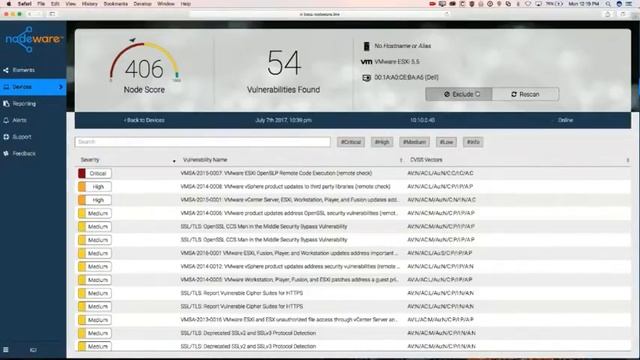Click the Rescan button
640x360 pixels.
[525, 94]
